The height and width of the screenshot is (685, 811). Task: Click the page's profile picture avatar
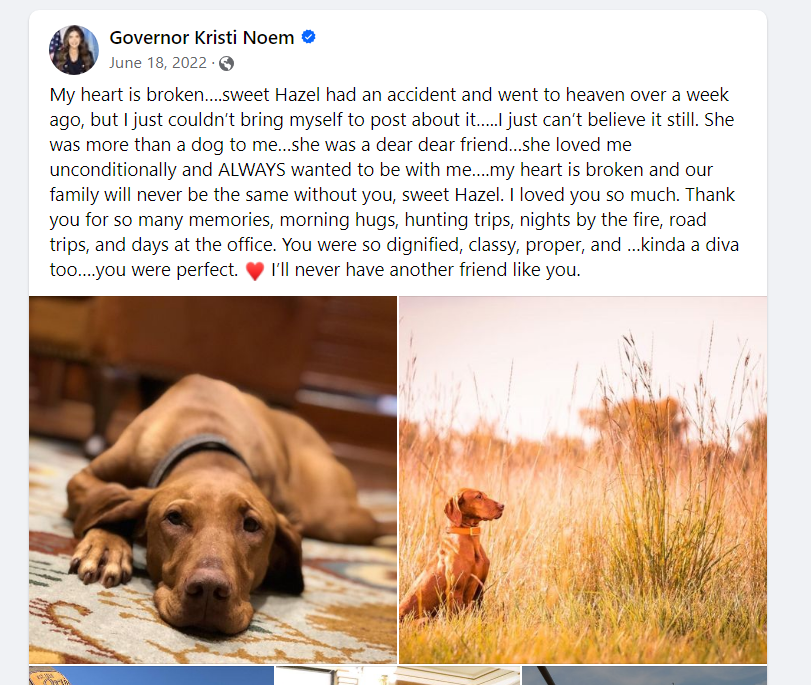[x=74, y=50]
